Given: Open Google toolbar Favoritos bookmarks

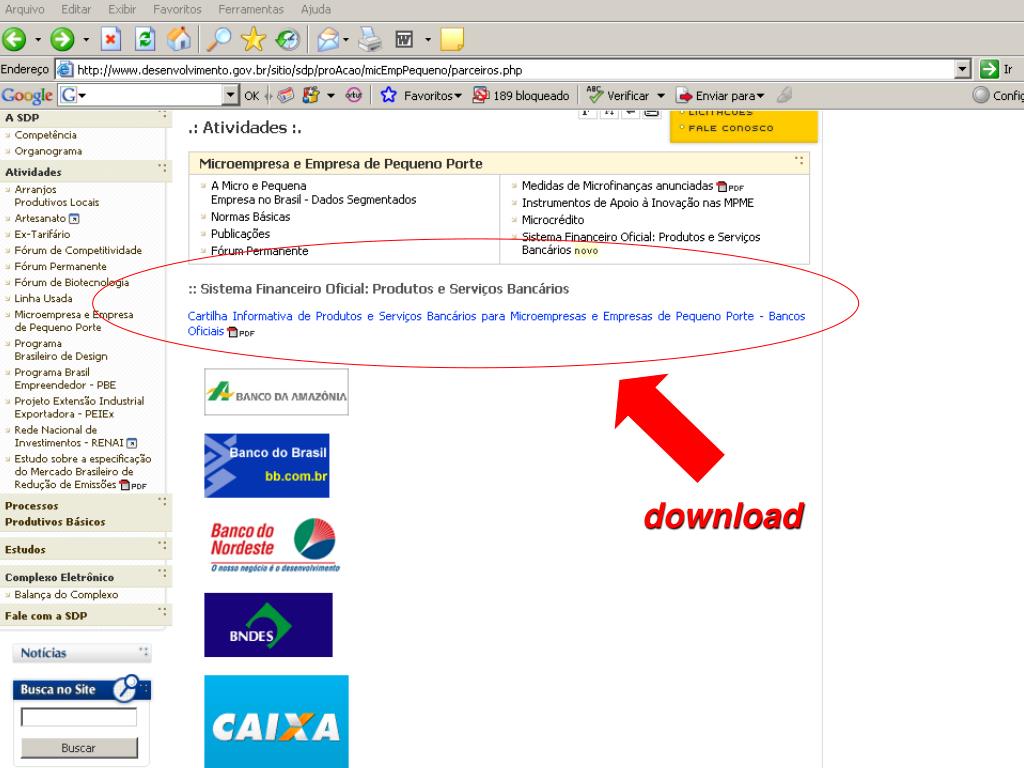Looking at the screenshot, I should (x=421, y=95).
